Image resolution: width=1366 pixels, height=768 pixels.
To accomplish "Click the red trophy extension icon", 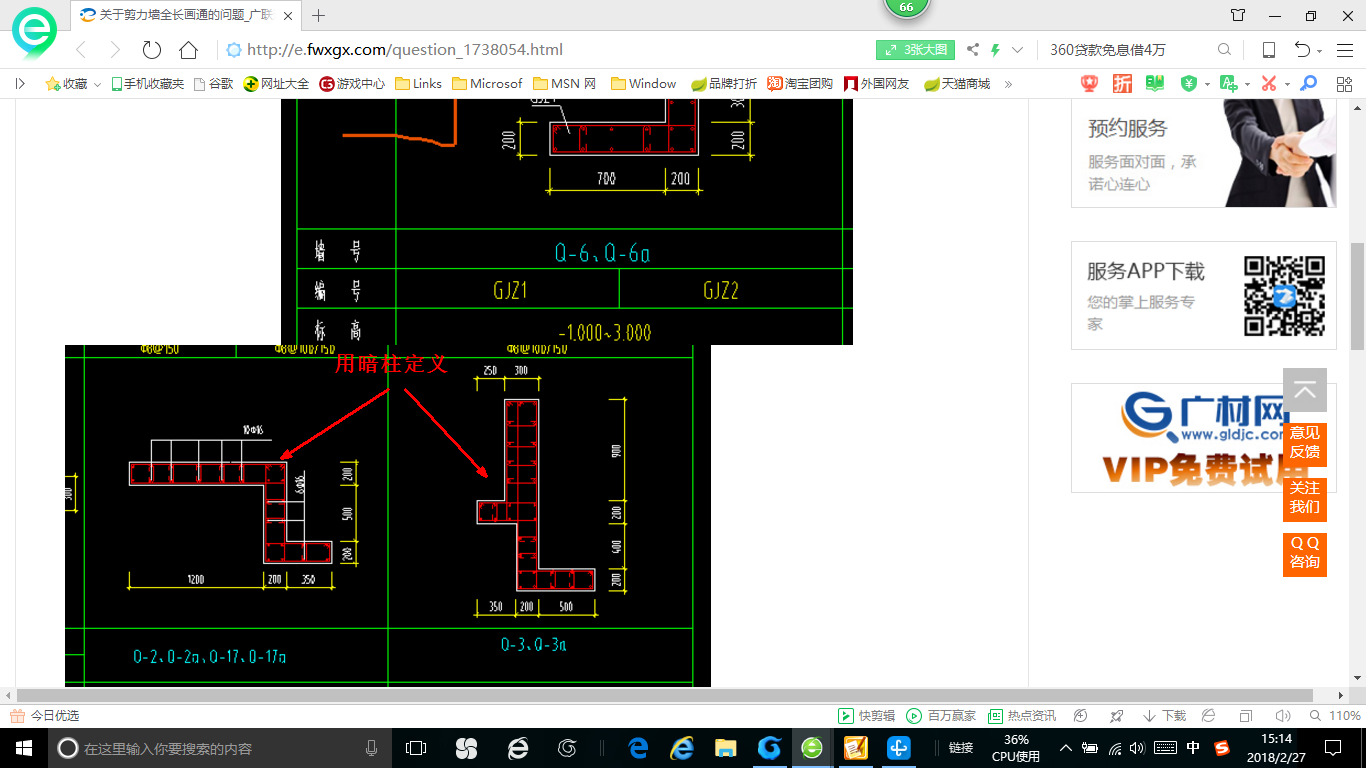I will pyautogui.click(x=1088, y=84).
